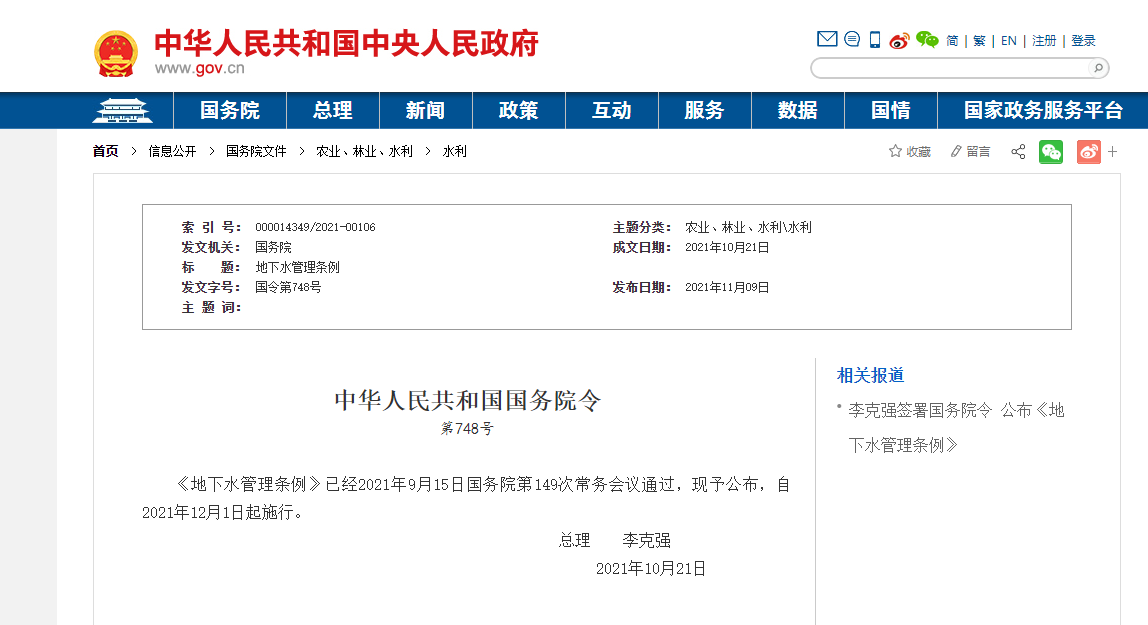The width and height of the screenshot is (1148, 625).
Task: Click the mobile phone icon in header
Action: click(875, 40)
